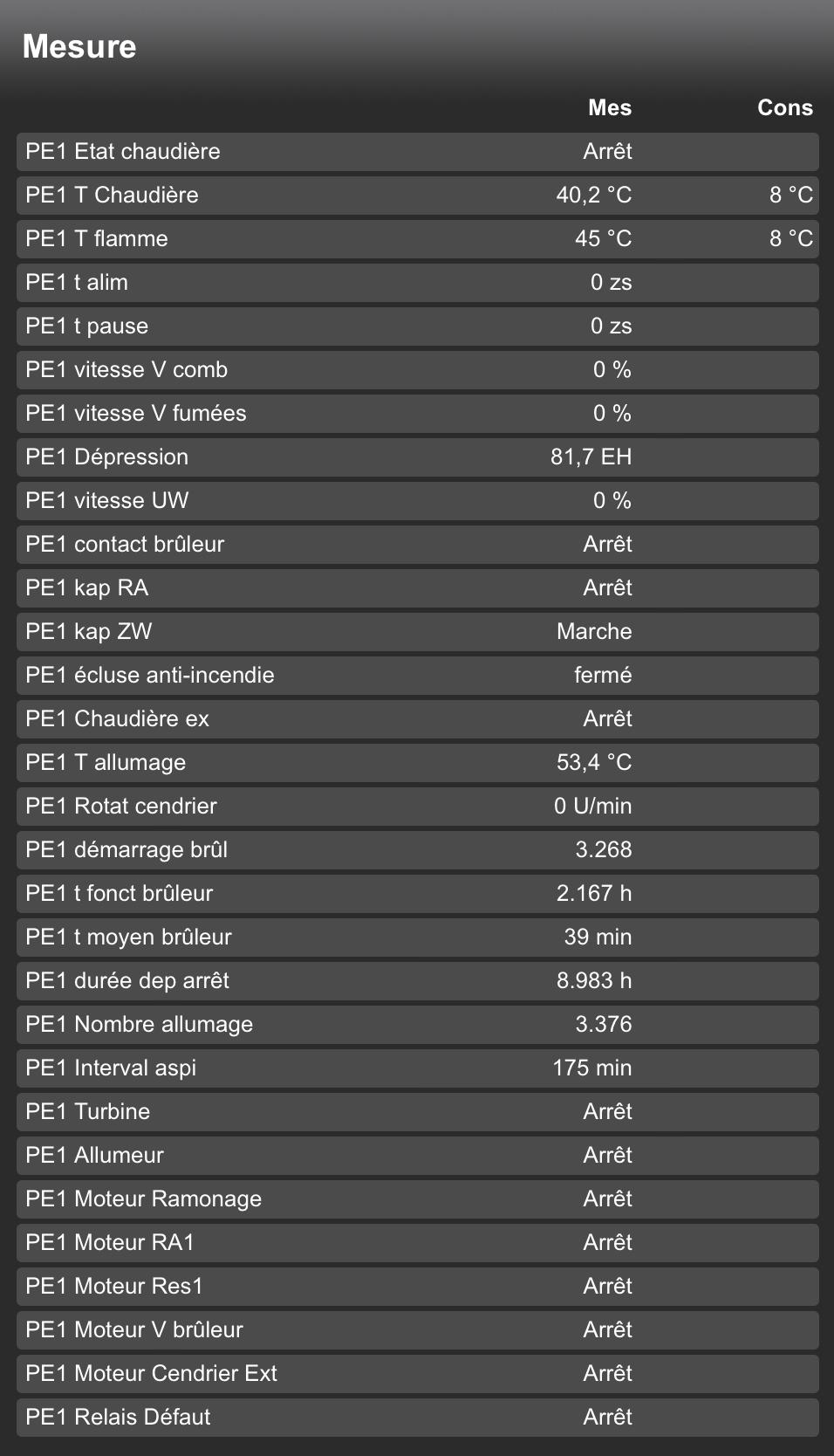Viewport: 834px width, 1456px height.
Task: Open the PE1 Interval aspi entry
Action: 417,1068
